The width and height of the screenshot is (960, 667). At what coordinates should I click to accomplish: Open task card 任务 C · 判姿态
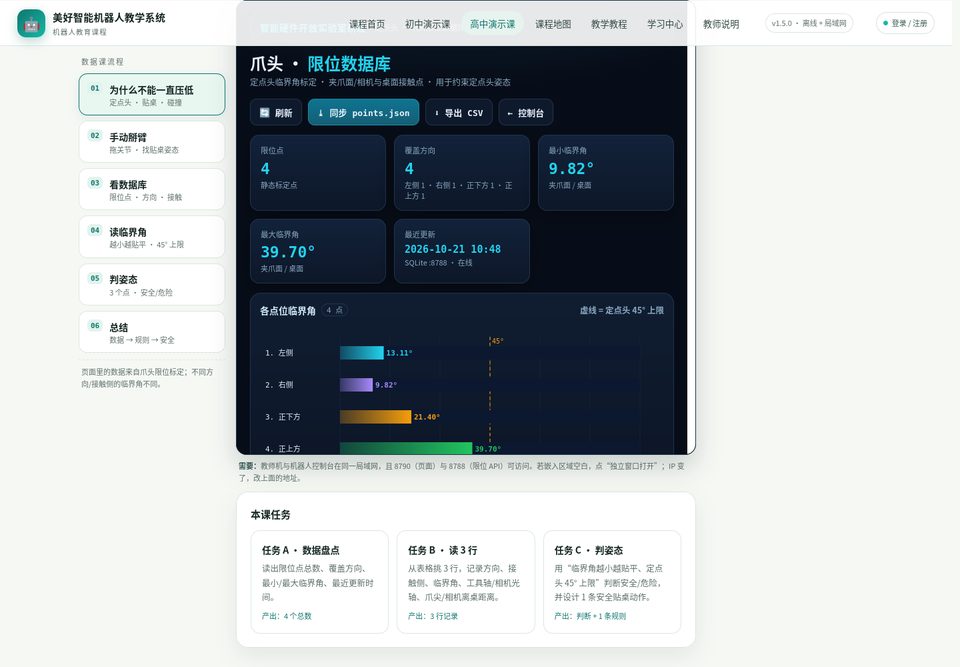[612, 582]
